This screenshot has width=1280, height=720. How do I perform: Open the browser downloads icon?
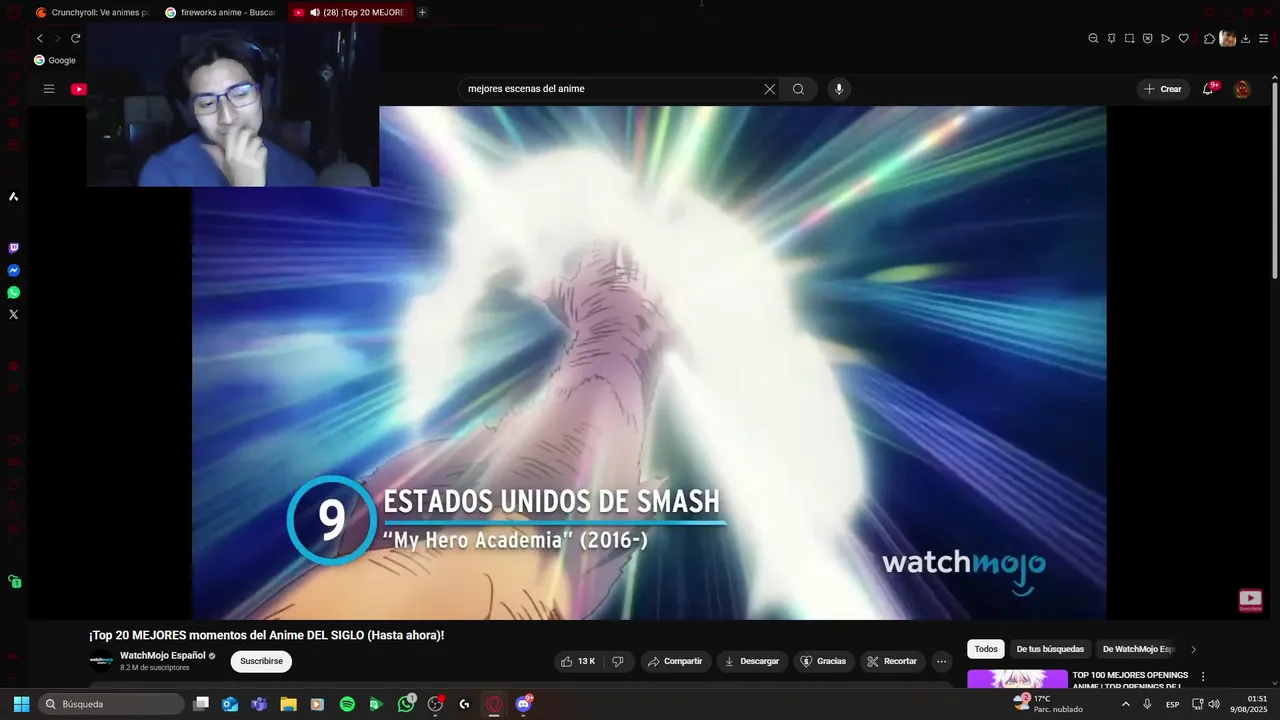tap(1245, 38)
